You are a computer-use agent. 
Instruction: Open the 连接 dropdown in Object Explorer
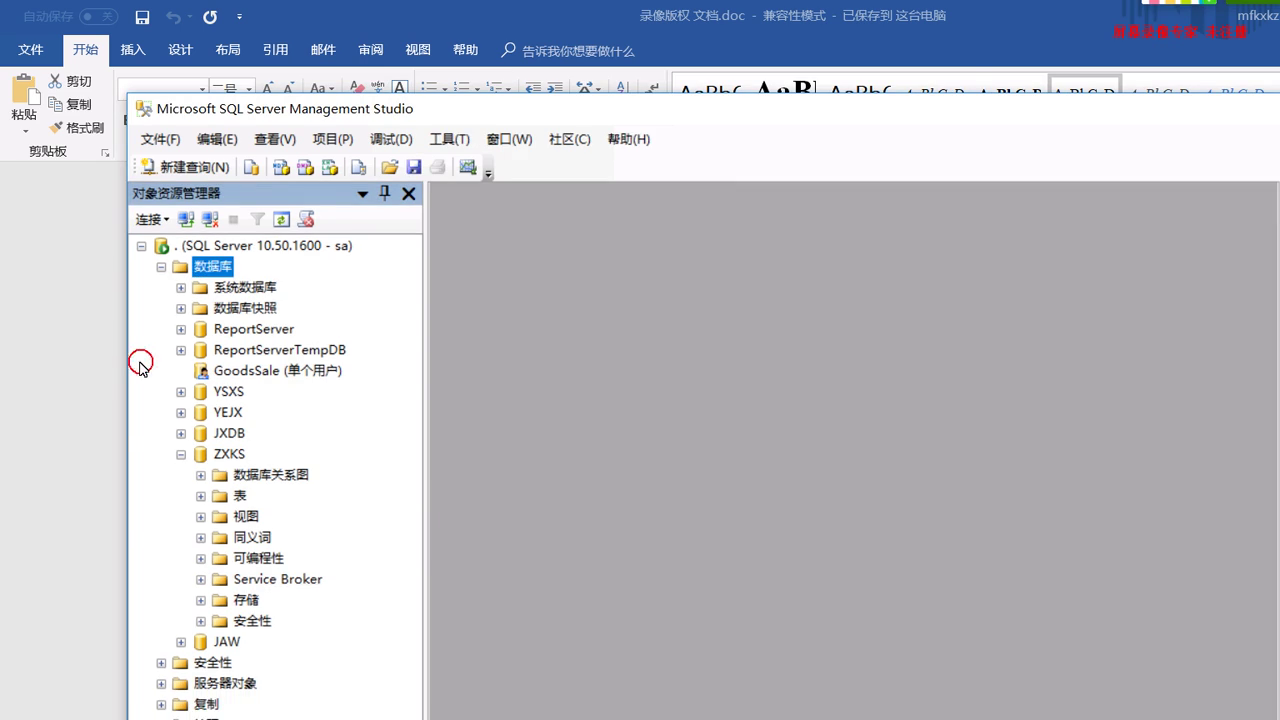click(x=152, y=219)
